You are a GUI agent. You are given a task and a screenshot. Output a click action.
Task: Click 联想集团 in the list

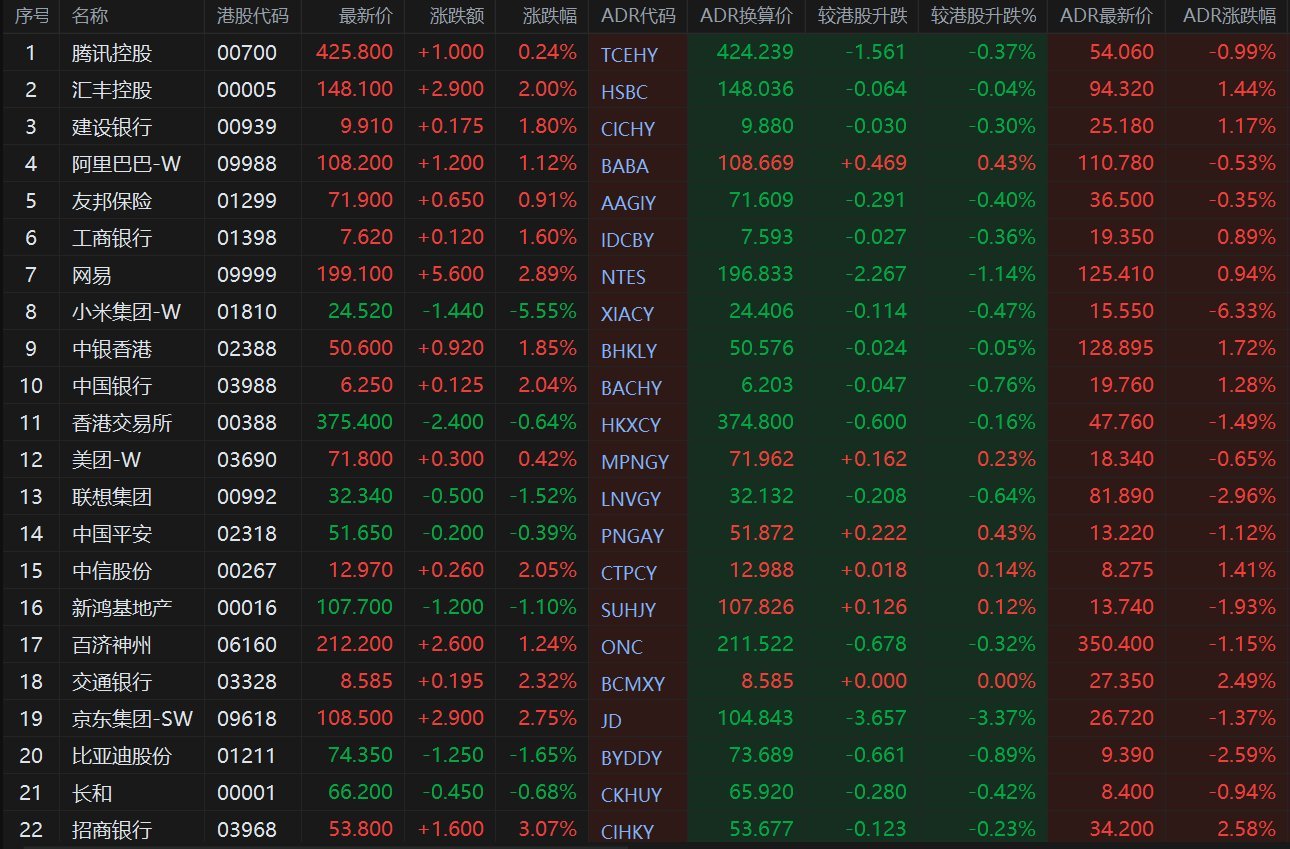[112, 496]
